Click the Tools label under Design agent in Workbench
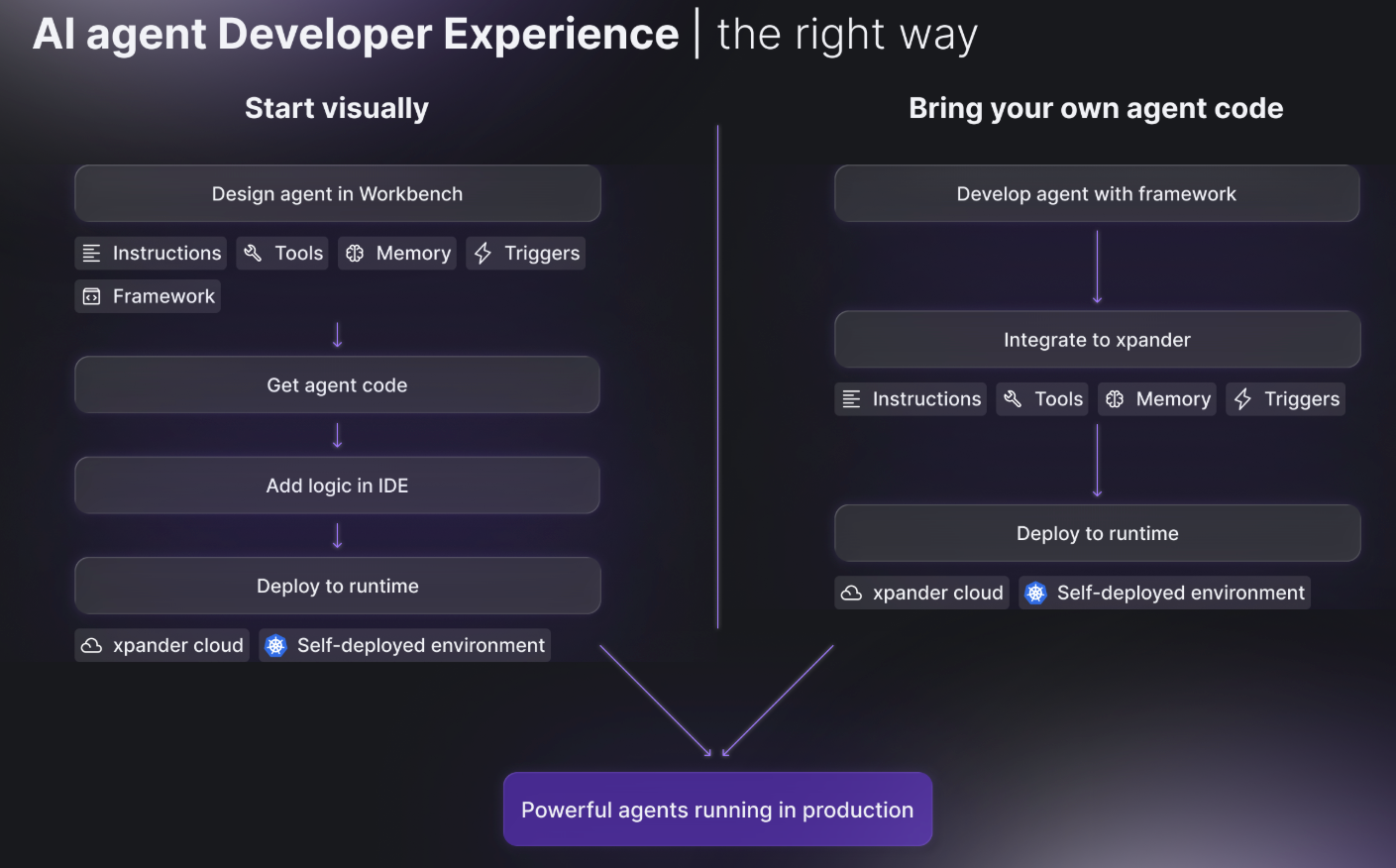The height and width of the screenshot is (868, 1396). [x=299, y=254]
